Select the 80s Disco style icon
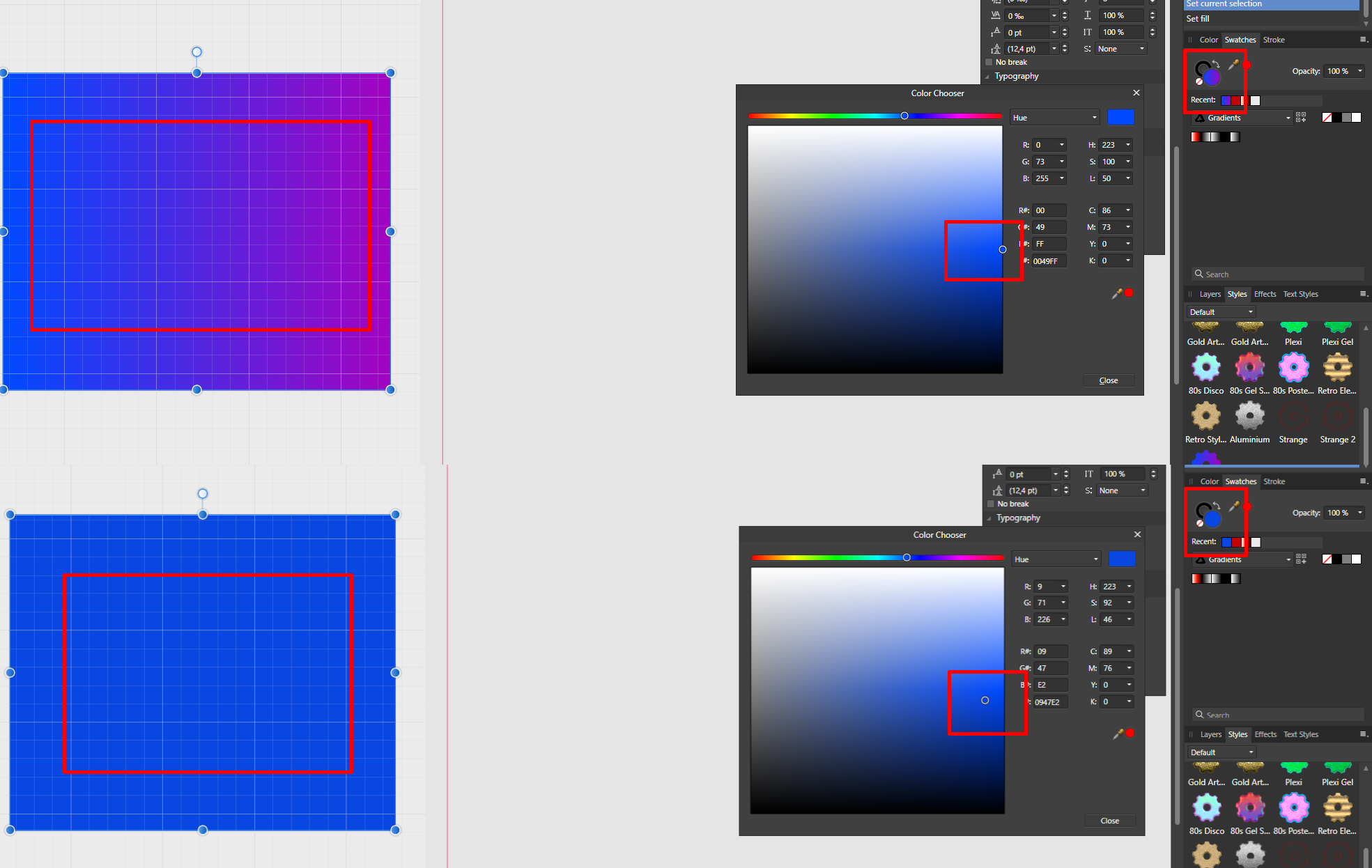Image resolution: width=1372 pixels, height=868 pixels. pyautogui.click(x=1206, y=367)
